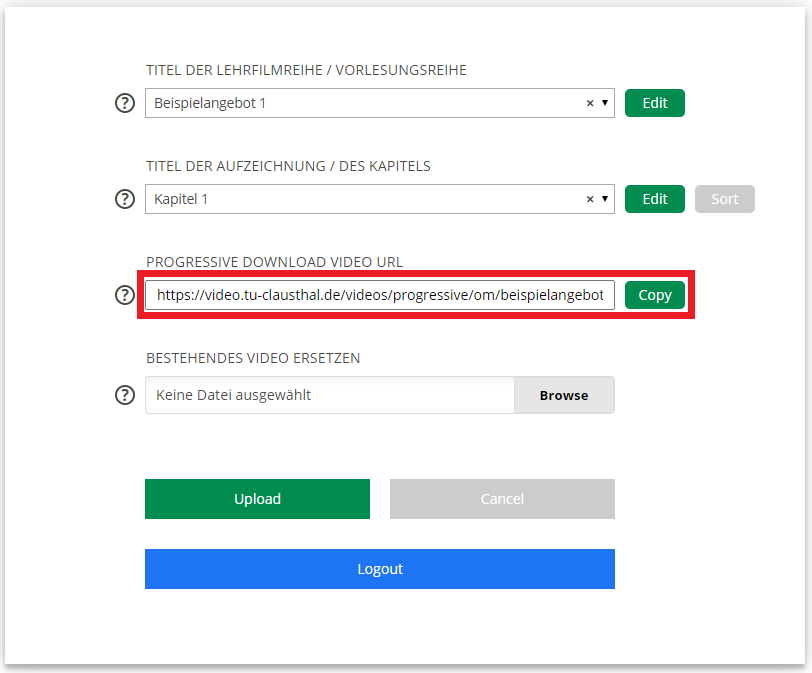The image size is (812, 673).
Task: Click help icon beside Titel der Aufzeichnung
Action: 125,199
